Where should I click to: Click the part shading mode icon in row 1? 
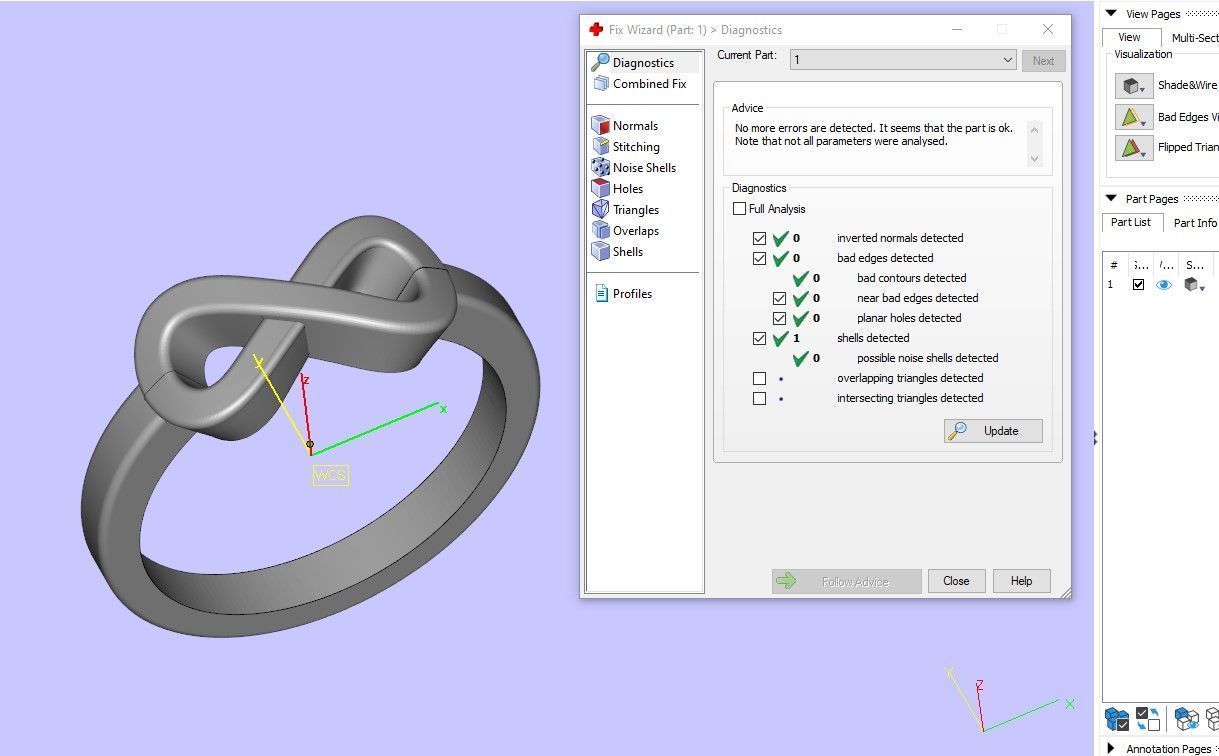tap(1193, 285)
